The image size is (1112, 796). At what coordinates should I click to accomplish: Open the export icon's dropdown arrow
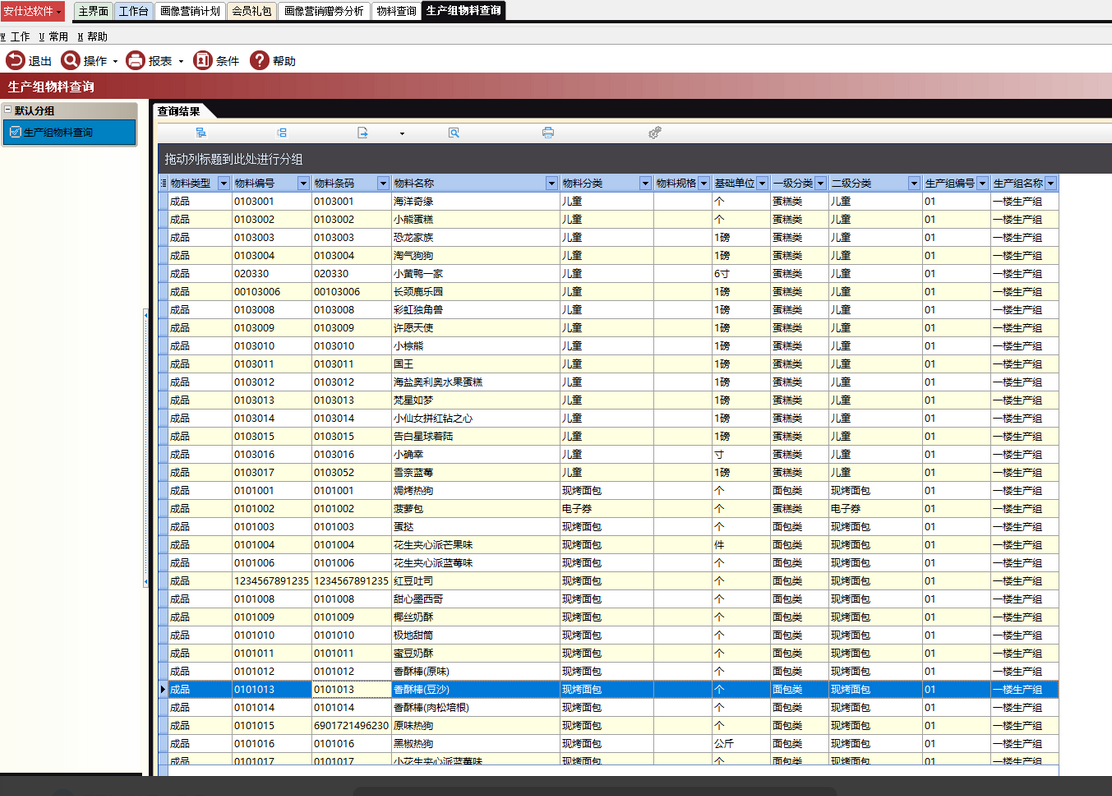402,133
